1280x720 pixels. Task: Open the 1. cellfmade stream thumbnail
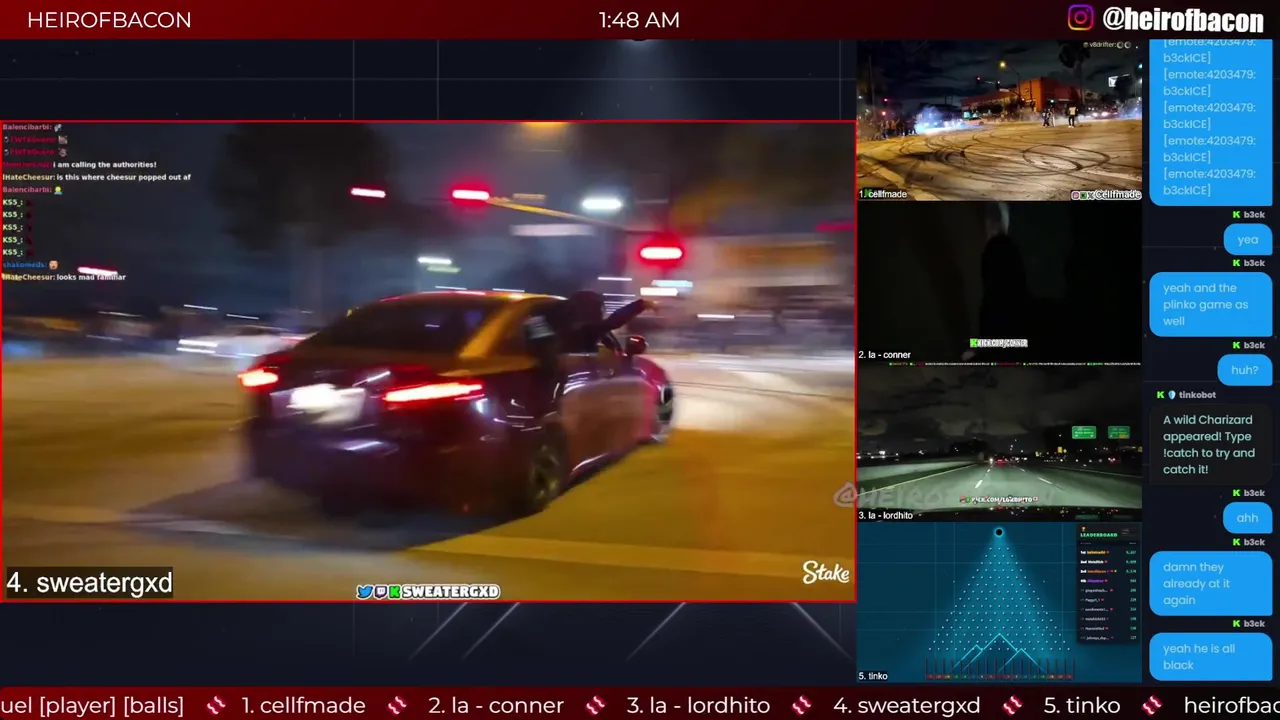click(x=998, y=120)
